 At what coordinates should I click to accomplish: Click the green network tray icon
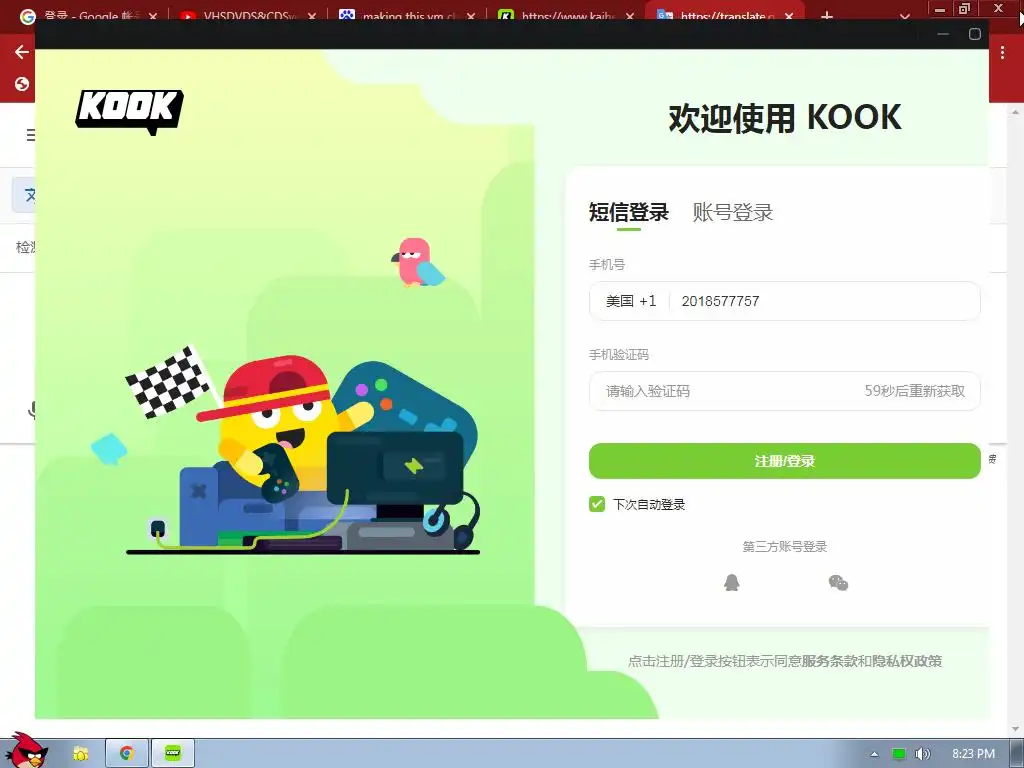899,754
